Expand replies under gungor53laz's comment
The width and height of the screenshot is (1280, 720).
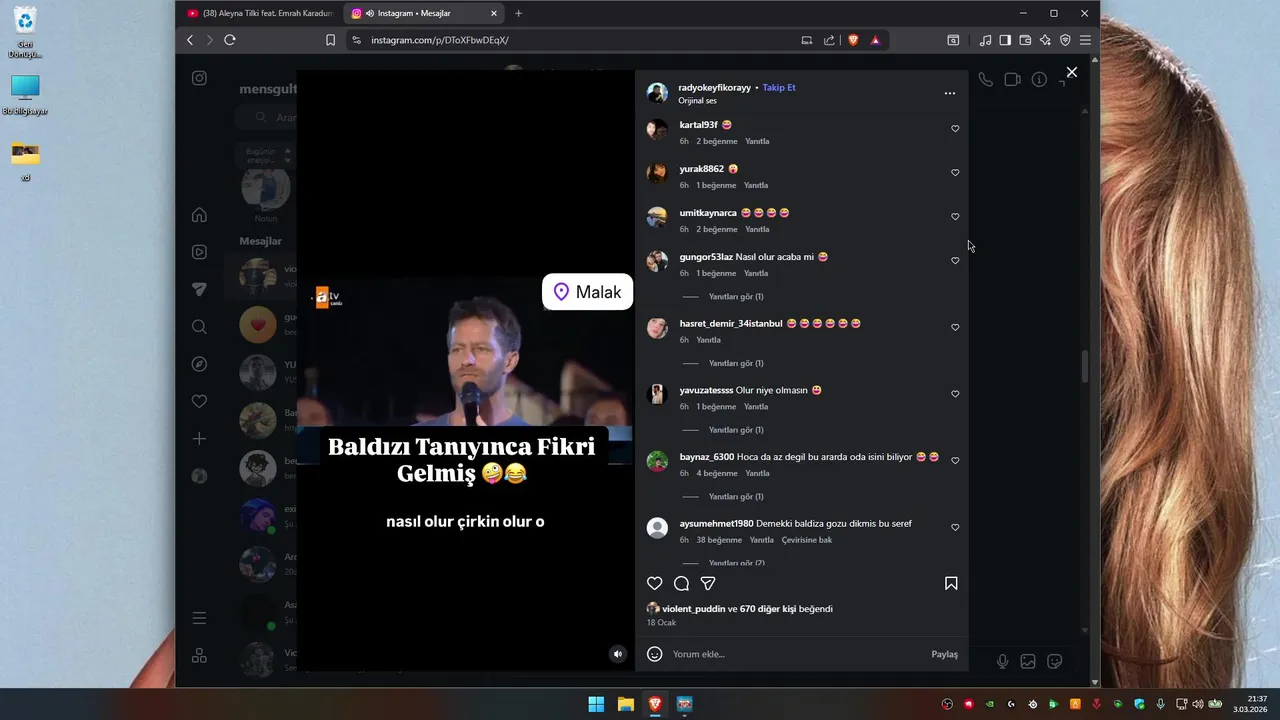tap(735, 297)
